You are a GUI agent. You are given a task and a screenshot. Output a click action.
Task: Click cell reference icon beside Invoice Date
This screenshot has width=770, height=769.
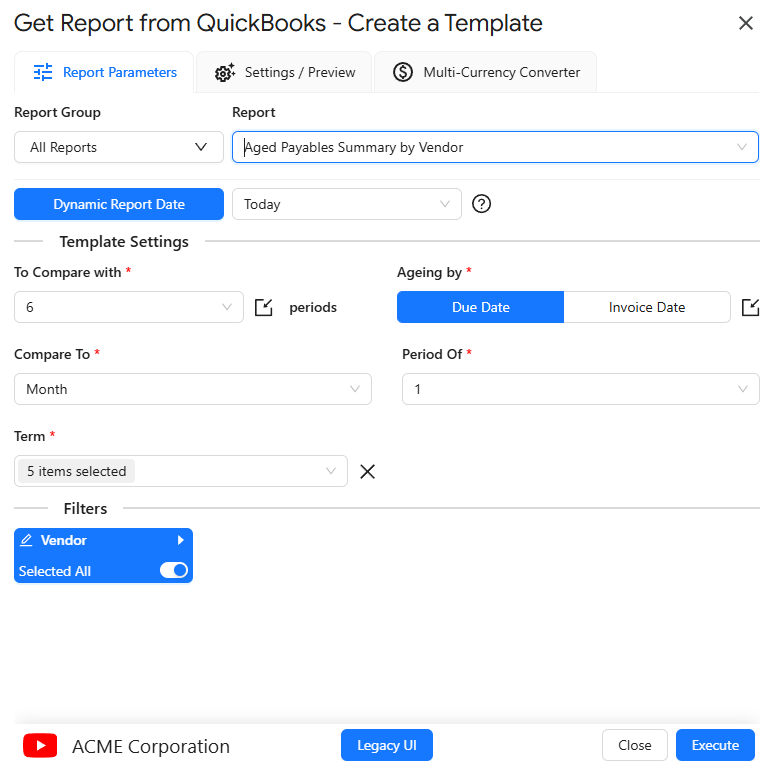[750, 307]
